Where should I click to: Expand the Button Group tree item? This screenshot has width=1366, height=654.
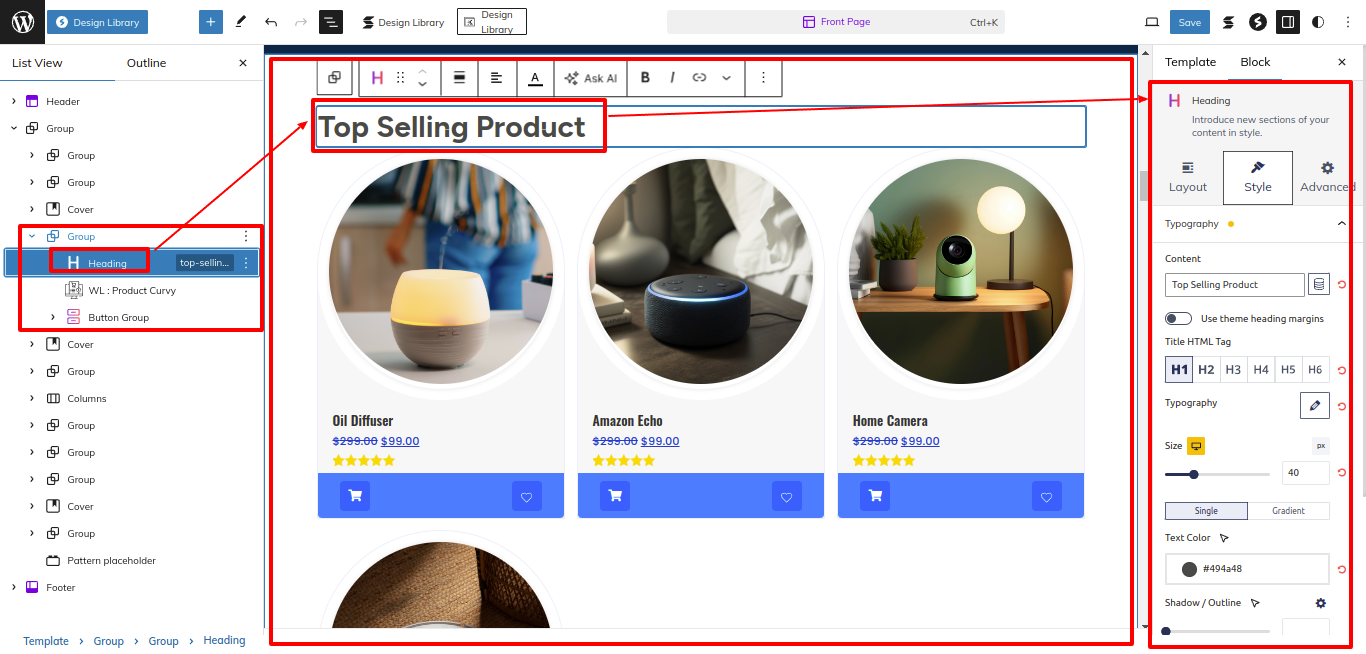[53, 317]
